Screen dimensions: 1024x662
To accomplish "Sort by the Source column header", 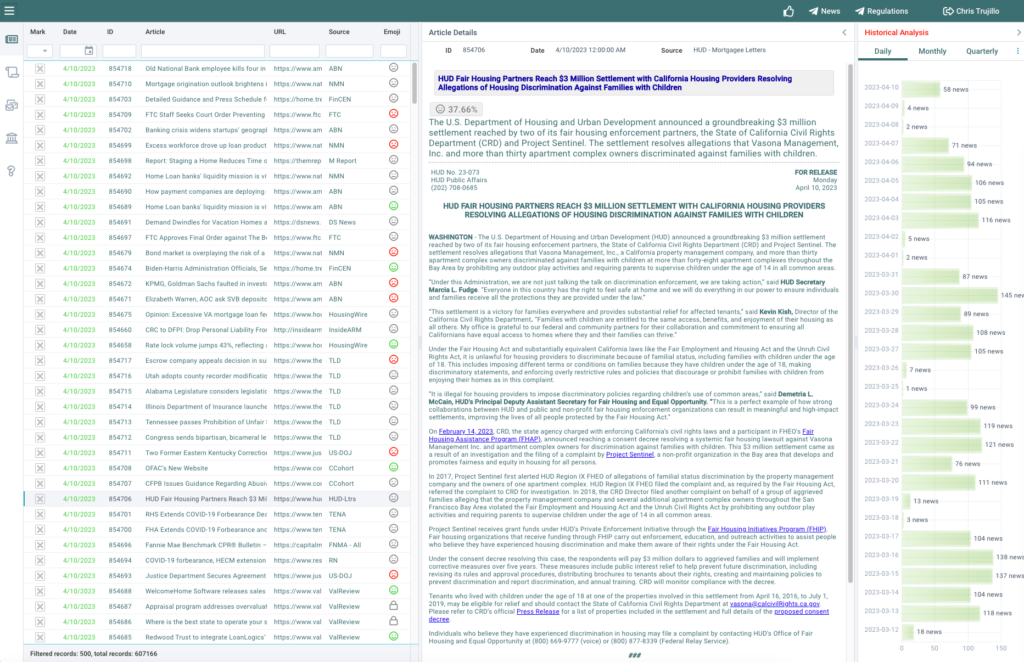I will click(x=339, y=31).
